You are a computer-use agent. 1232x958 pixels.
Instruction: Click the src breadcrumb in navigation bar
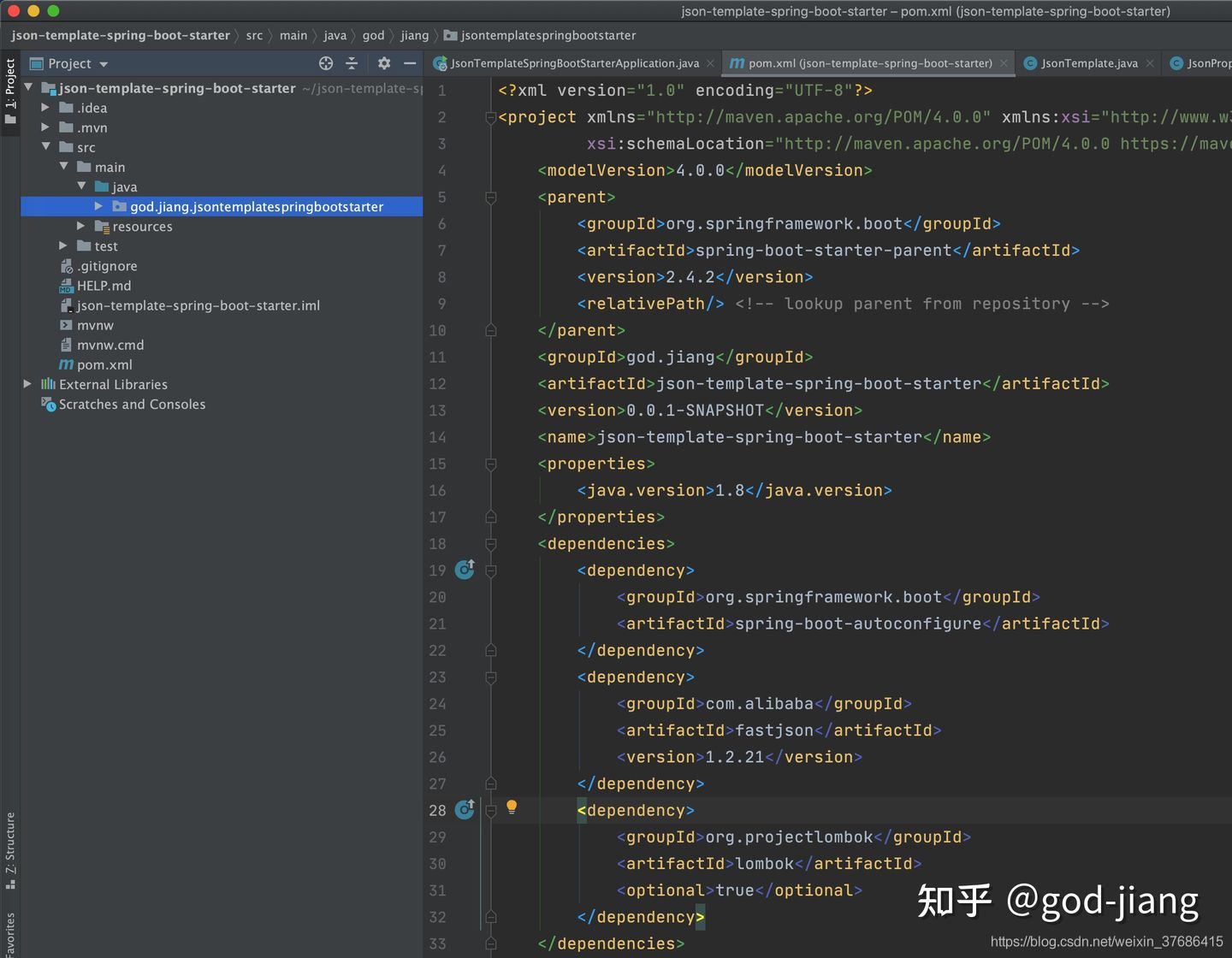coord(254,35)
